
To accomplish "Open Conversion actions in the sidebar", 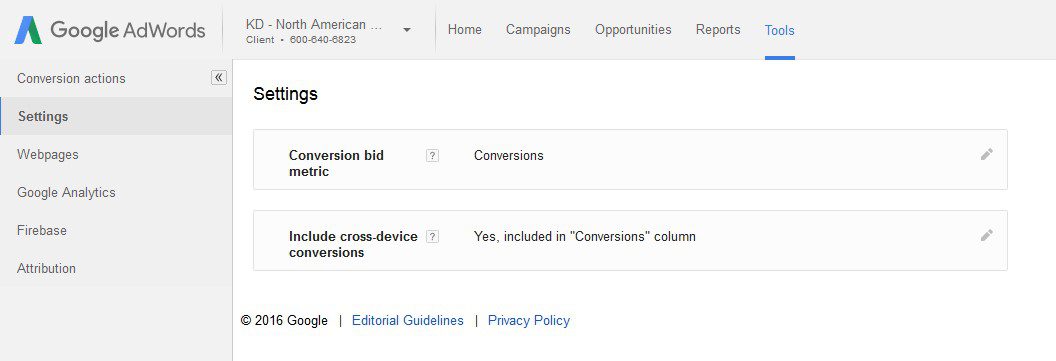I will pyautogui.click(x=71, y=78).
